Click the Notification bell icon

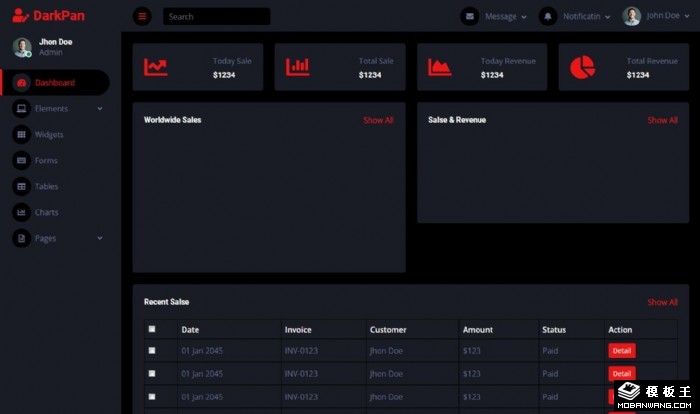tap(547, 16)
